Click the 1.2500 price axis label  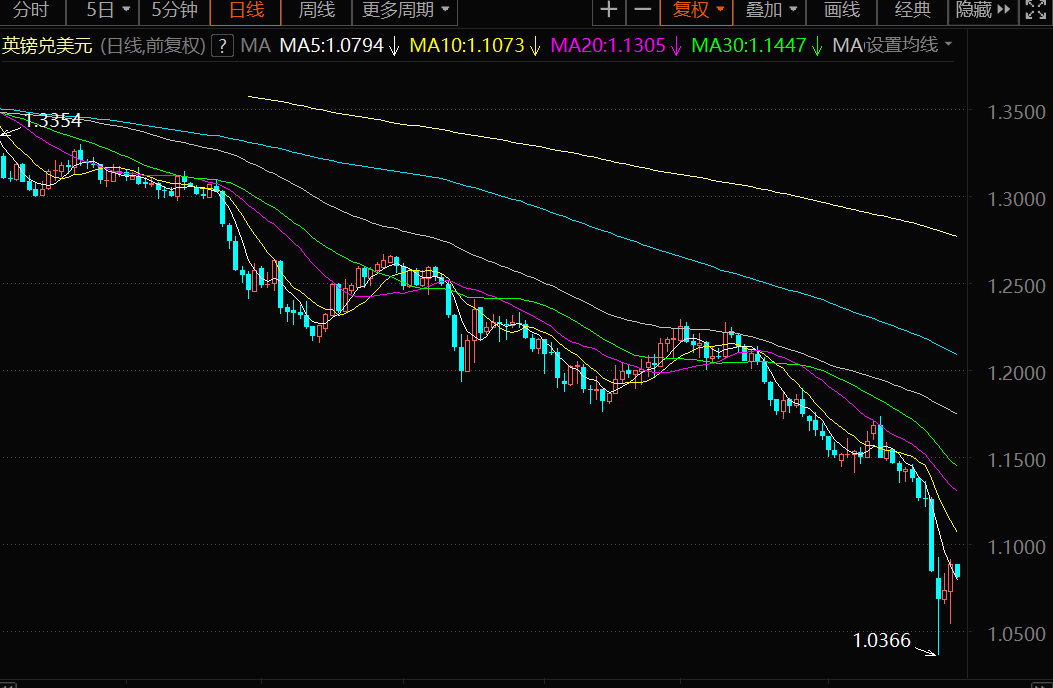(x=1016, y=286)
